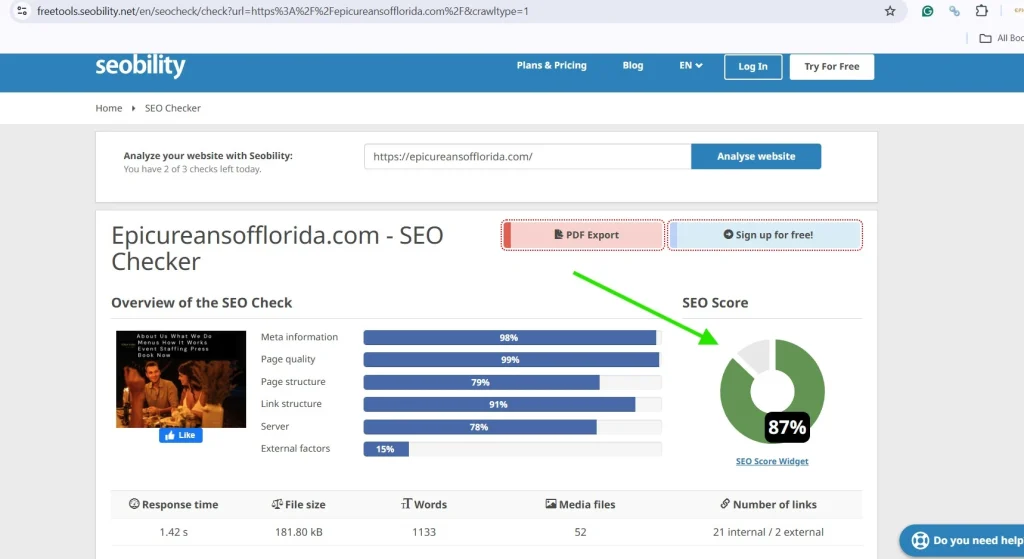Click the Facebook Like button

pyautogui.click(x=180, y=435)
